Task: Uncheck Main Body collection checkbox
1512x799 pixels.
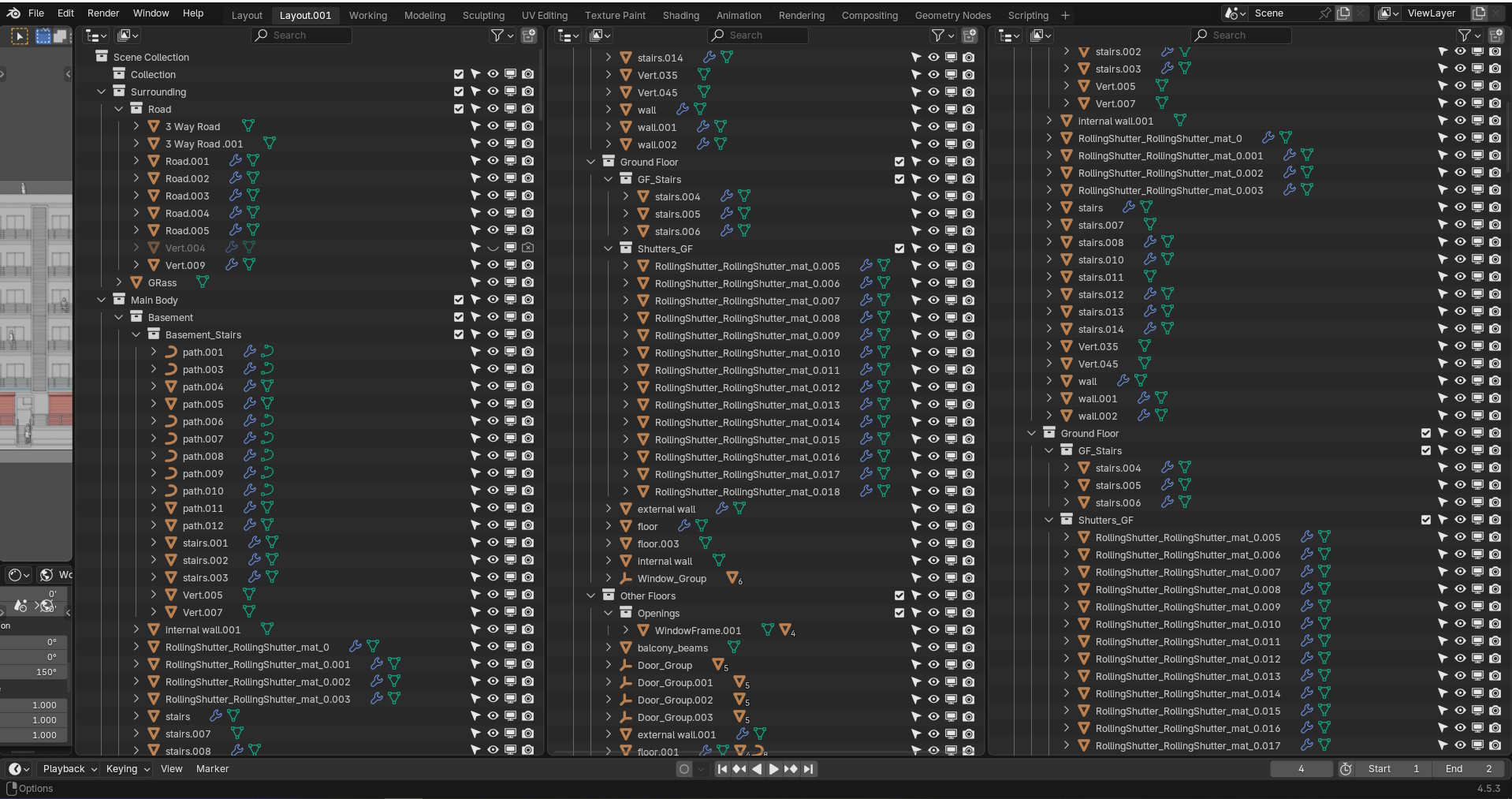Action: (459, 300)
